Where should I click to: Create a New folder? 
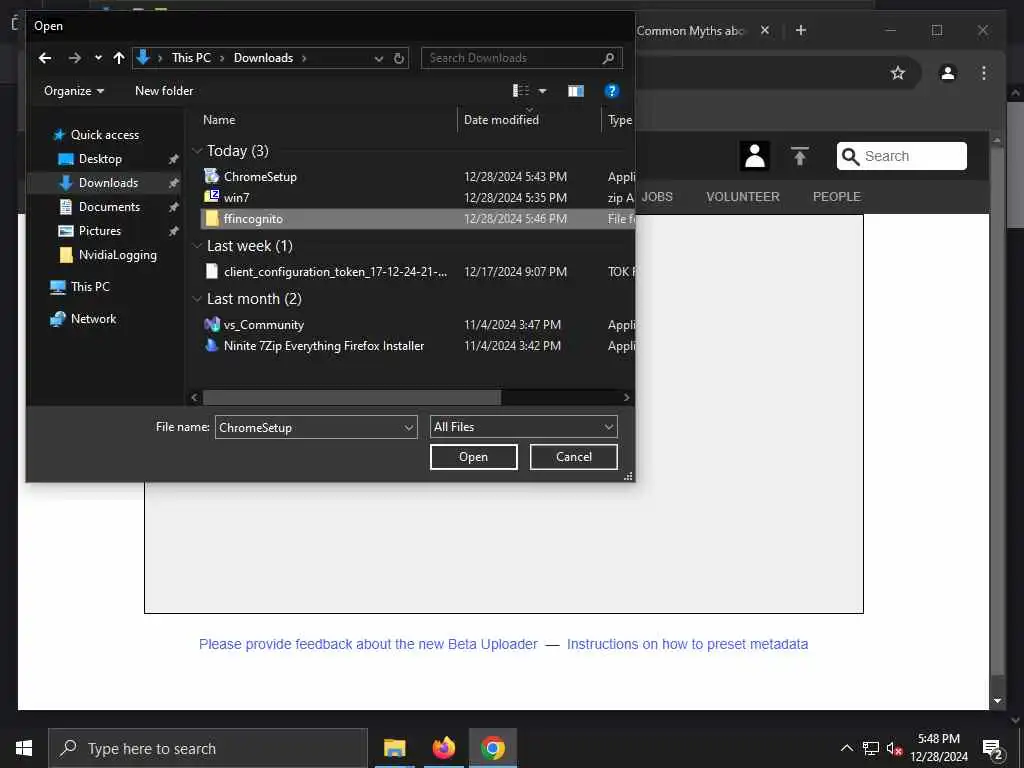pyautogui.click(x=164, y=91)
